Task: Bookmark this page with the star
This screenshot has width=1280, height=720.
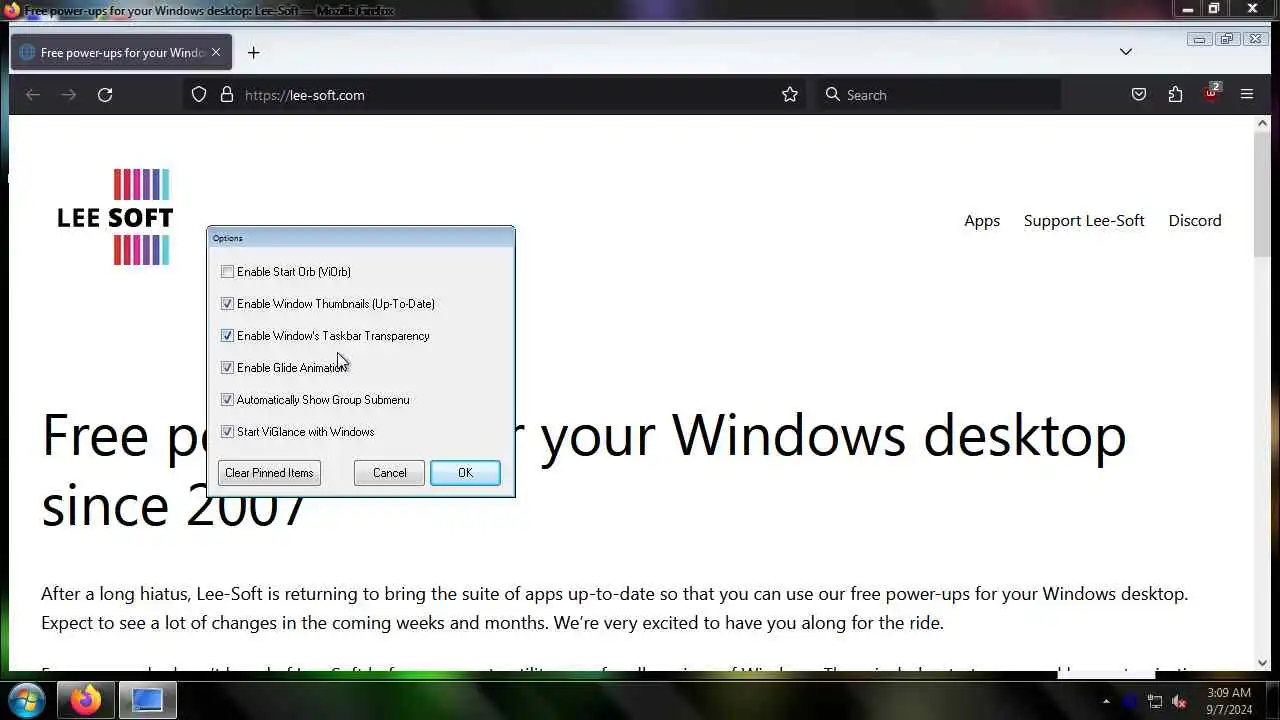Action: pyautogui.click(x=790, y=95)
